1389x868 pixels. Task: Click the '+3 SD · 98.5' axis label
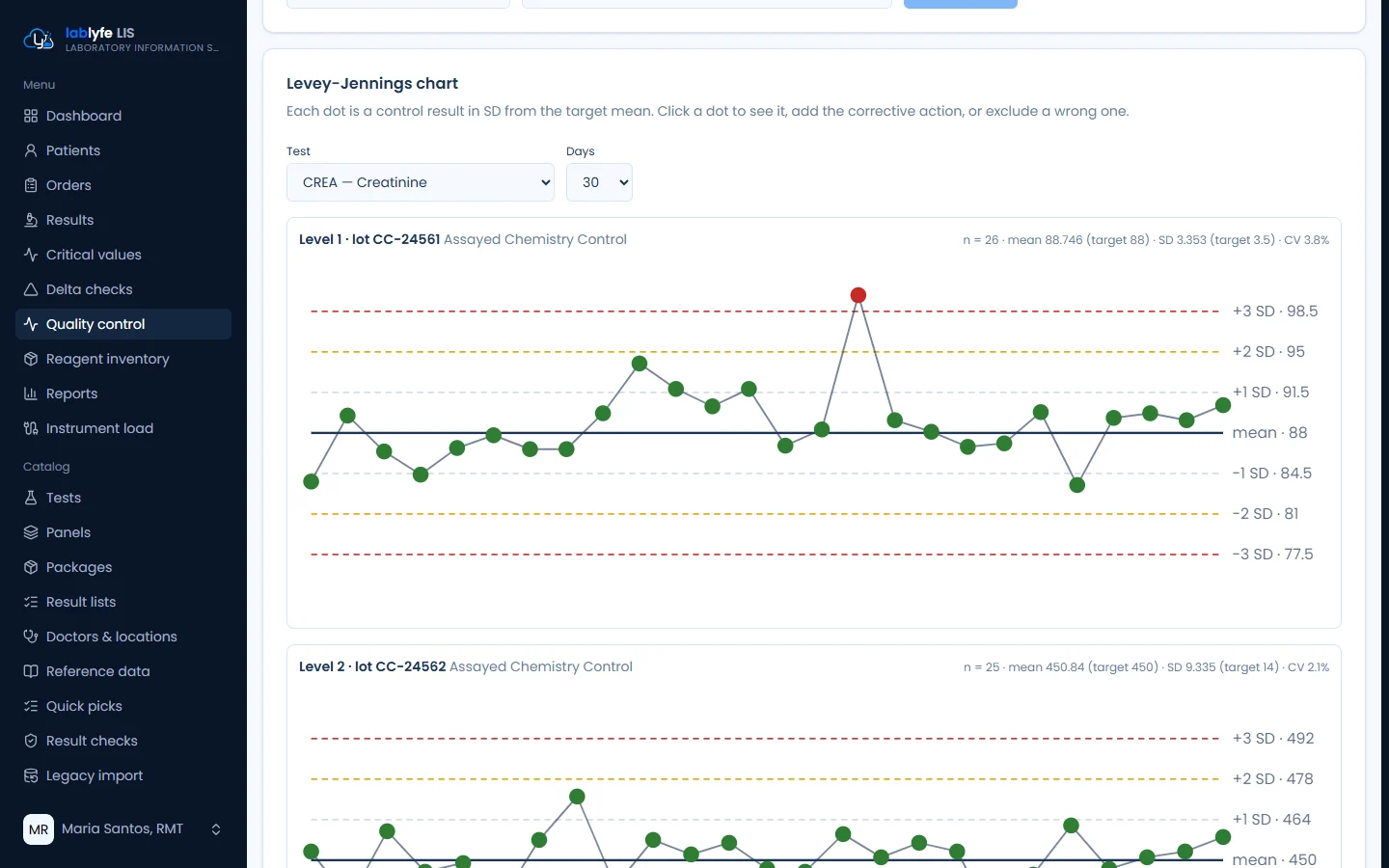tap(1275, 312)
